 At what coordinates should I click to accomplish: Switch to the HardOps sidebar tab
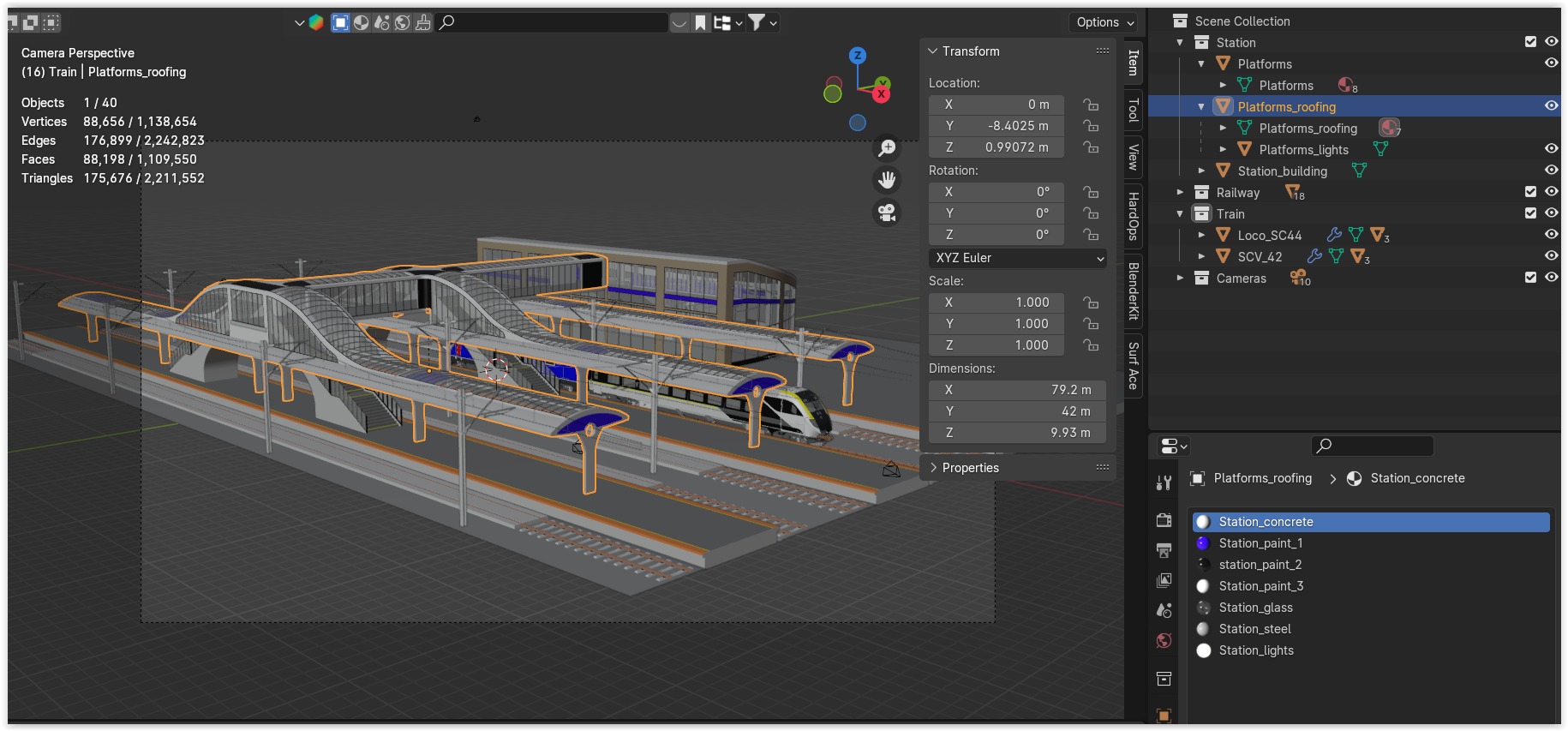coord(1133,217)
